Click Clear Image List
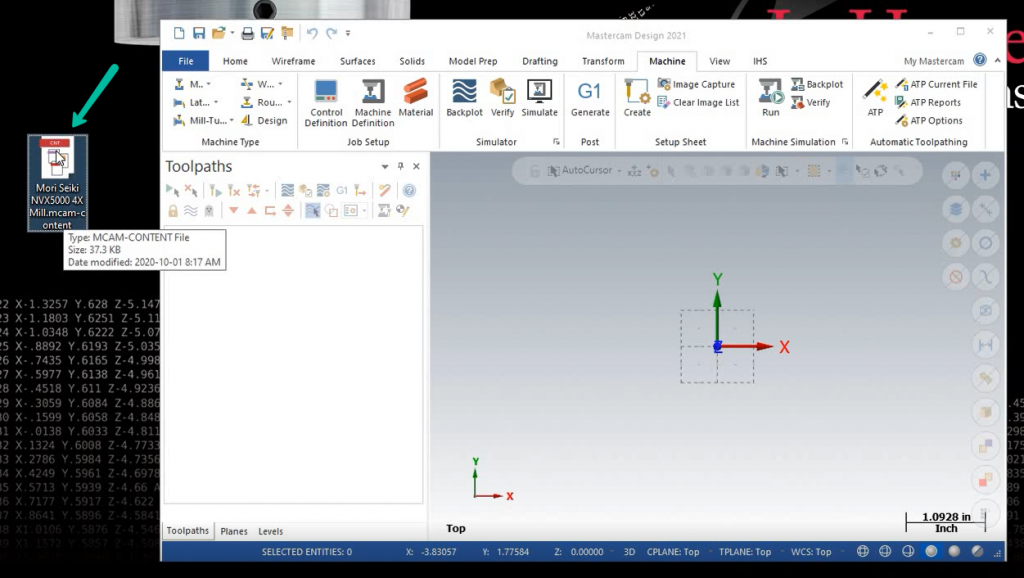Image resolution: width=1024 pixels, height=578 pixels. 698,103
